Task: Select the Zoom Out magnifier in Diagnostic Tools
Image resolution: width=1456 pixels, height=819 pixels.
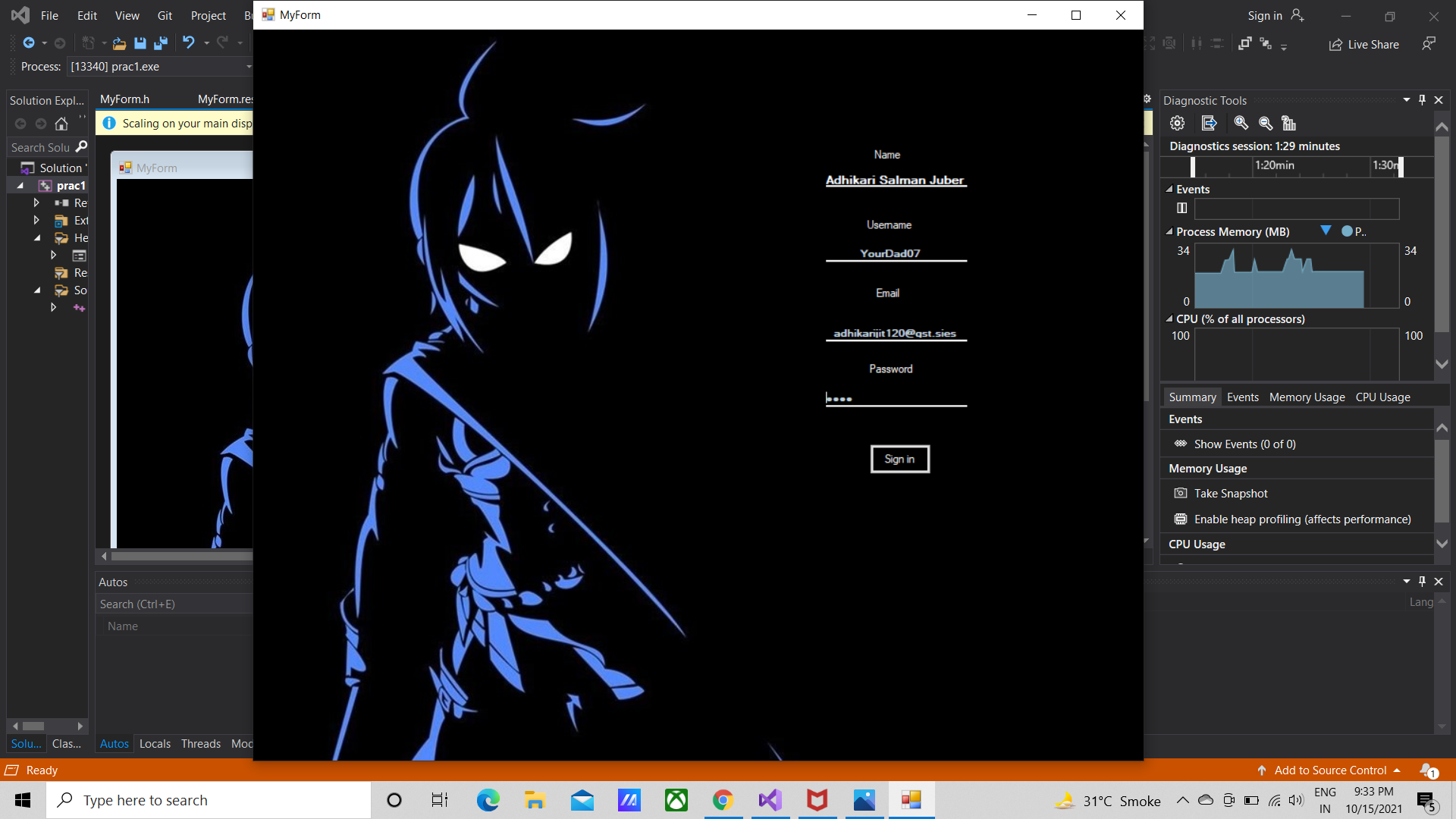Action: [x=1265, y=123]
